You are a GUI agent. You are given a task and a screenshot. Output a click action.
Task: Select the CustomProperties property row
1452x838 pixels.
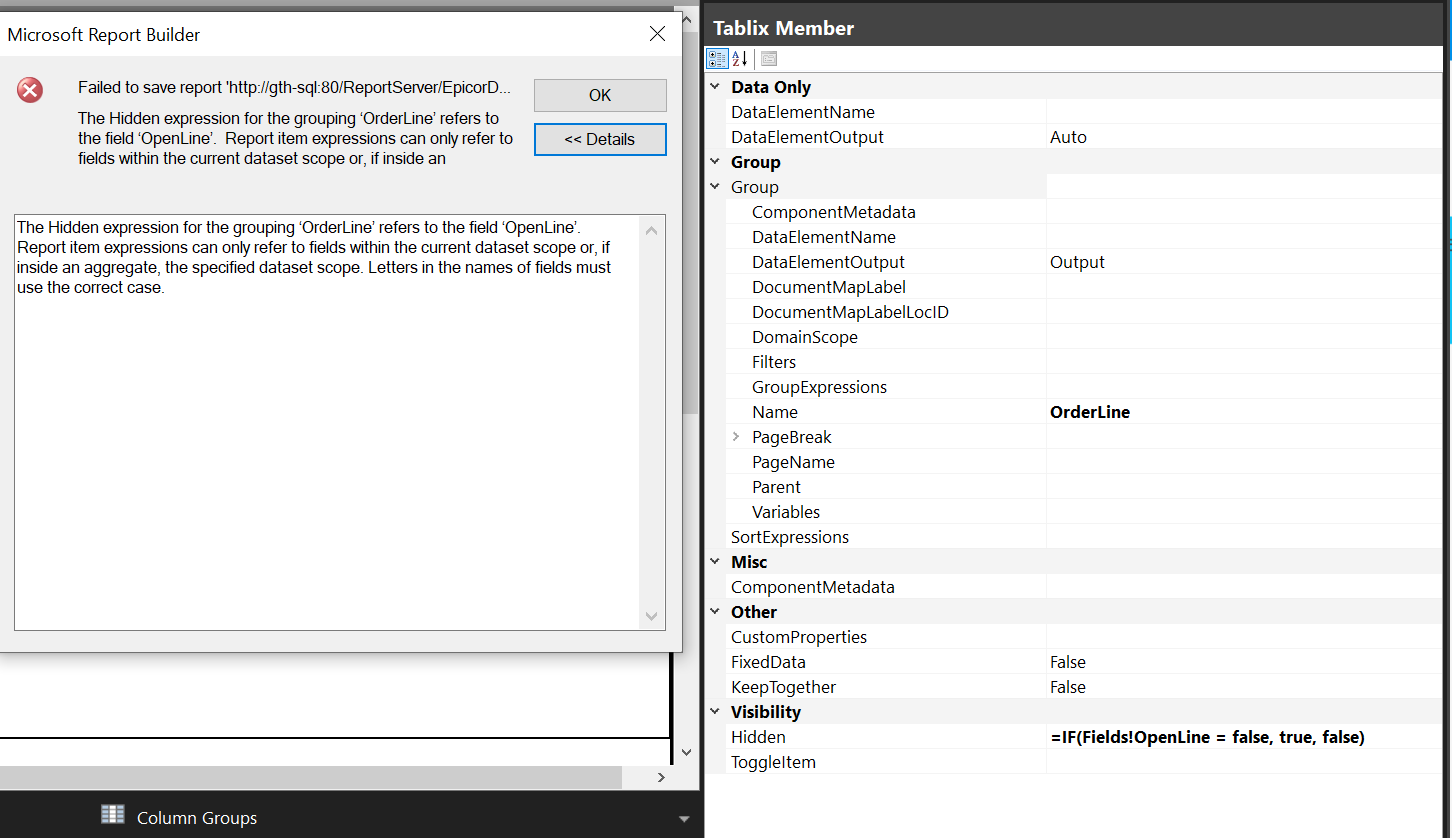(1085, 637)
